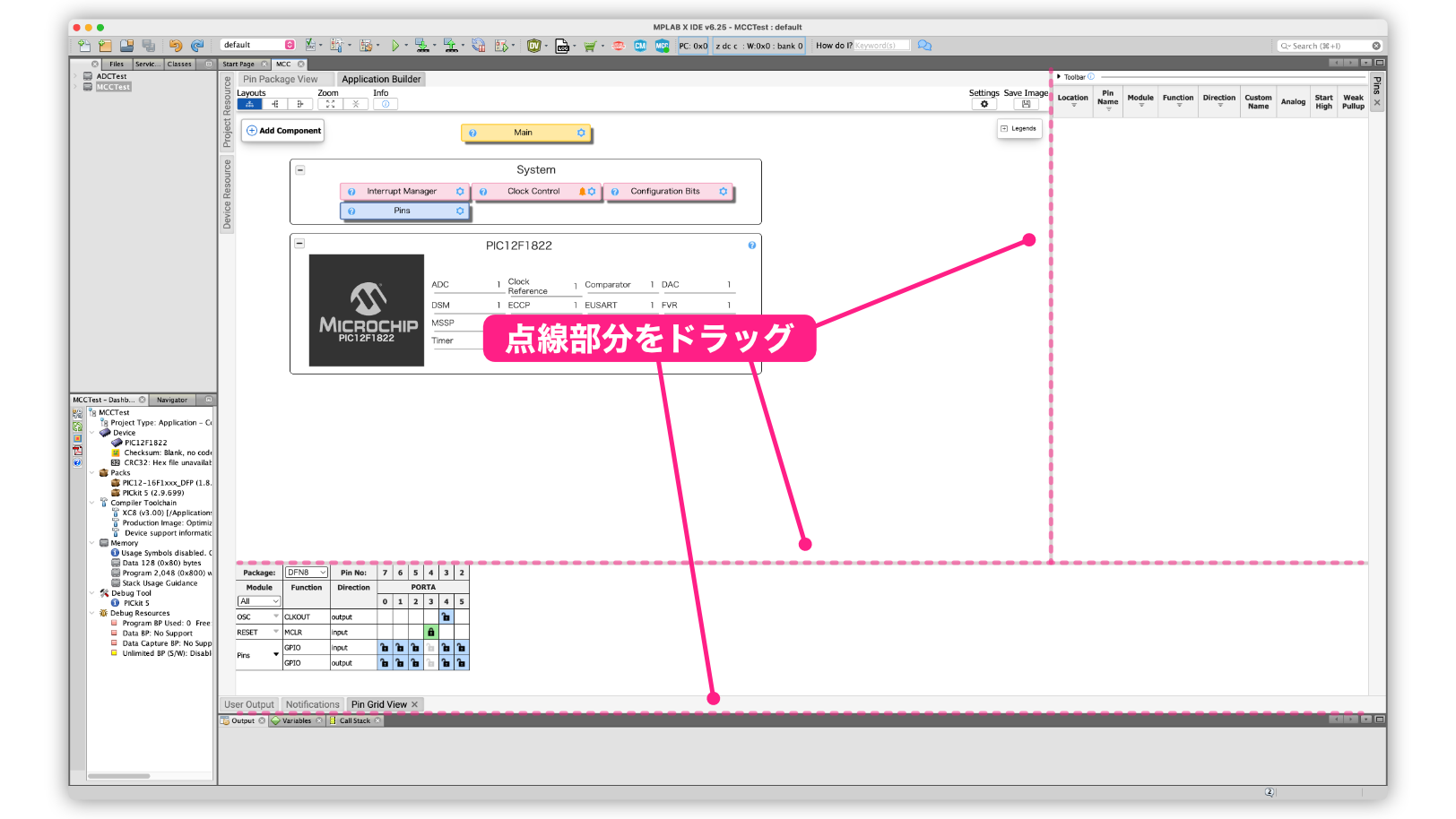Launch MCC via the blue MCC icon
Viewport: 1456px width, 819px height.
pos(662,46)
